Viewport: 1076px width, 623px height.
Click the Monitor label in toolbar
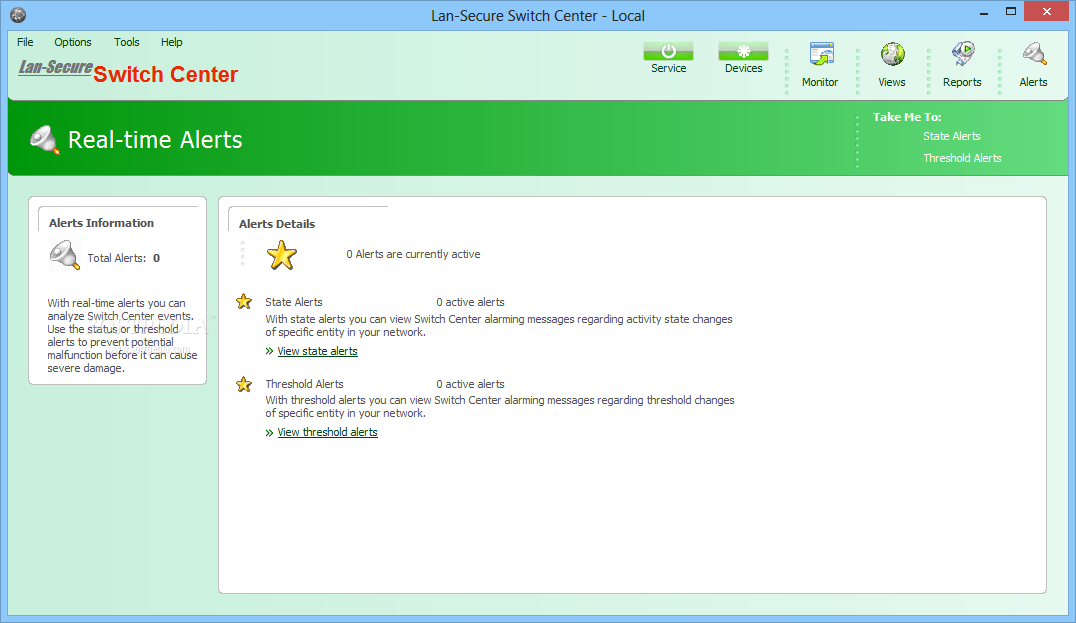click(x=820, y=82)
